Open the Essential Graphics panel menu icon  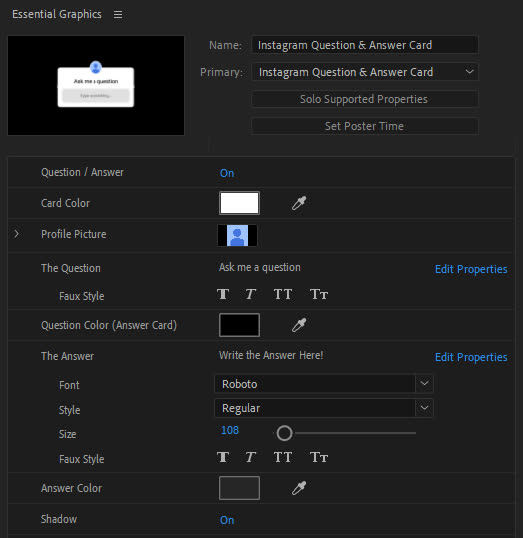point(118,14)
